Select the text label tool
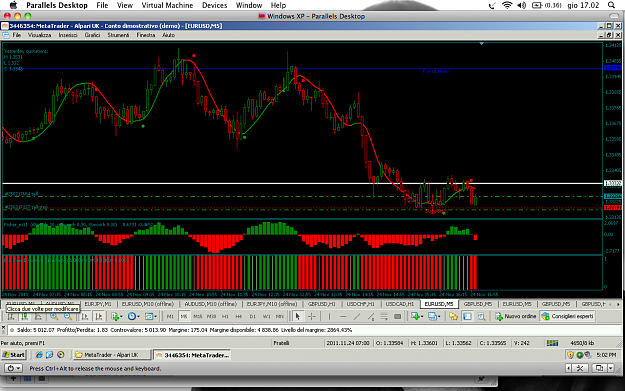625x391 pixels. (x=397, y=316)
